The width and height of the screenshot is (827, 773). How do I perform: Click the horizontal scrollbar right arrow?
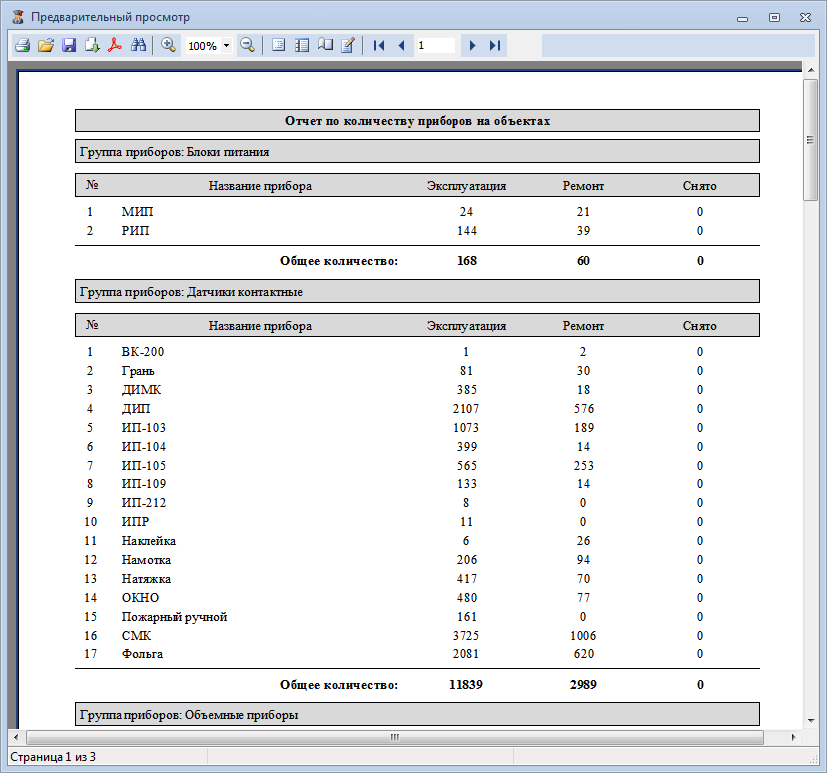[x=793, y=737]
